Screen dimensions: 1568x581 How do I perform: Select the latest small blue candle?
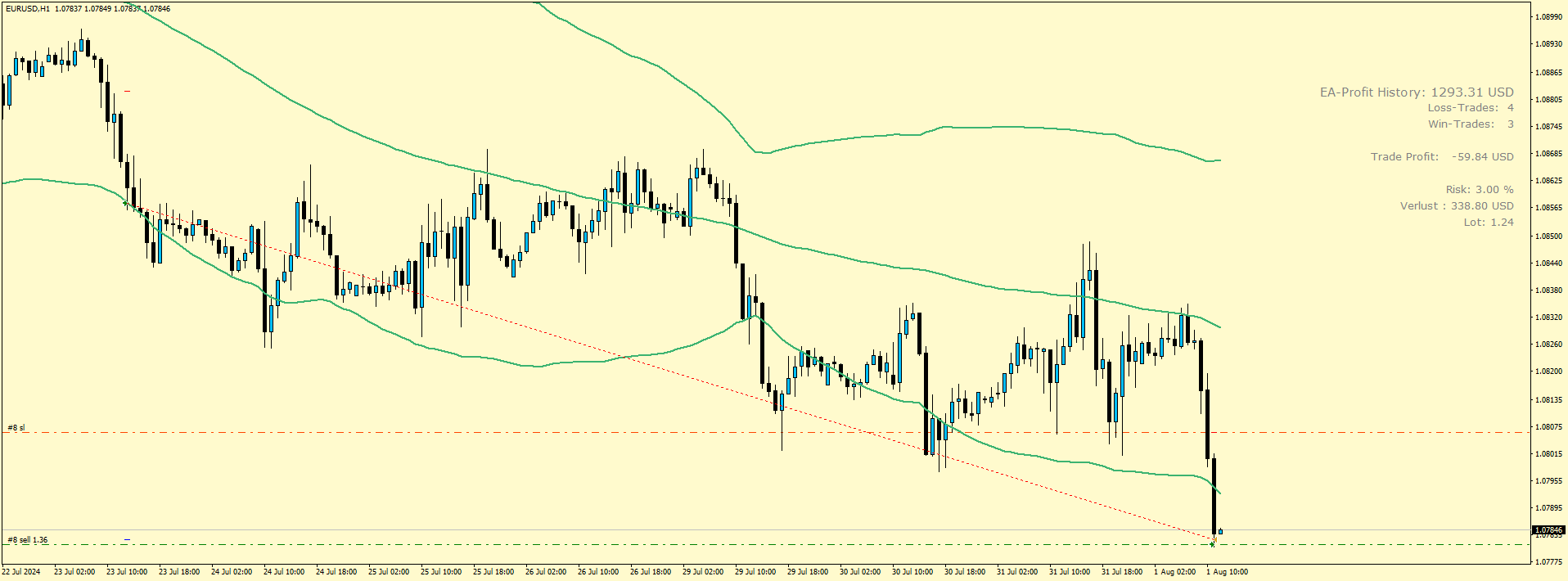pyautogui.click(x=1220, y=532)
